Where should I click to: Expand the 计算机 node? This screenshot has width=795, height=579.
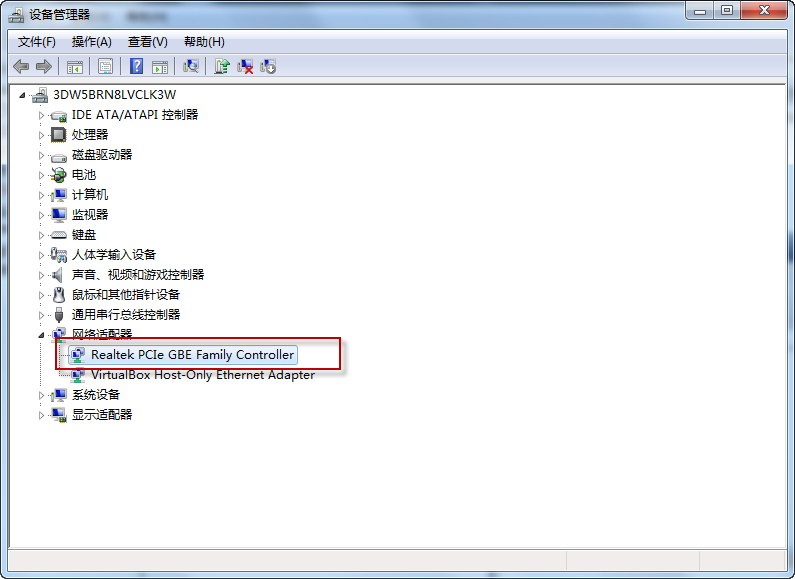[x=42, y=195]
